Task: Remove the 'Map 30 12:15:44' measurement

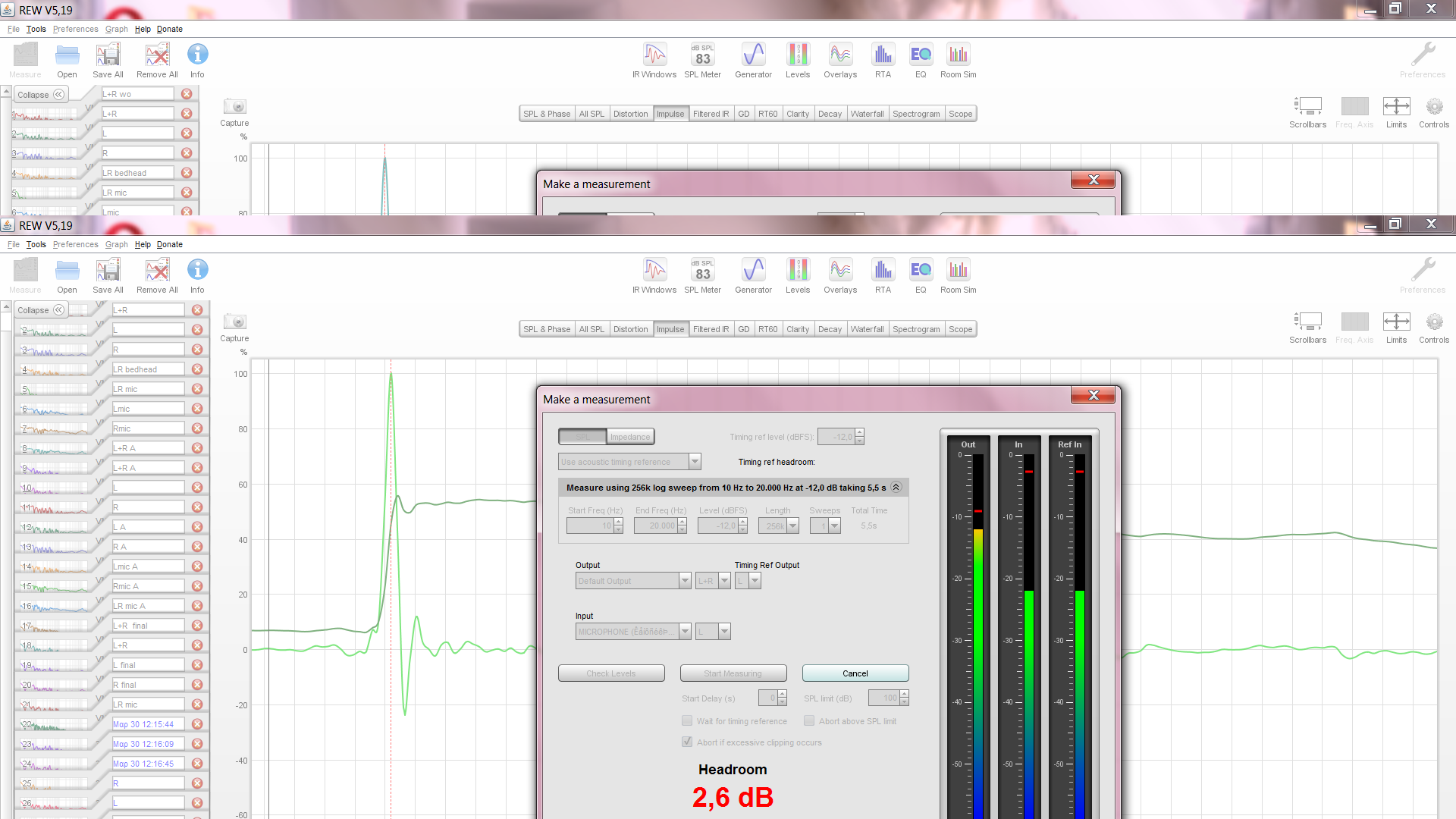Action: pyautogui.click(x=197, y=724)
